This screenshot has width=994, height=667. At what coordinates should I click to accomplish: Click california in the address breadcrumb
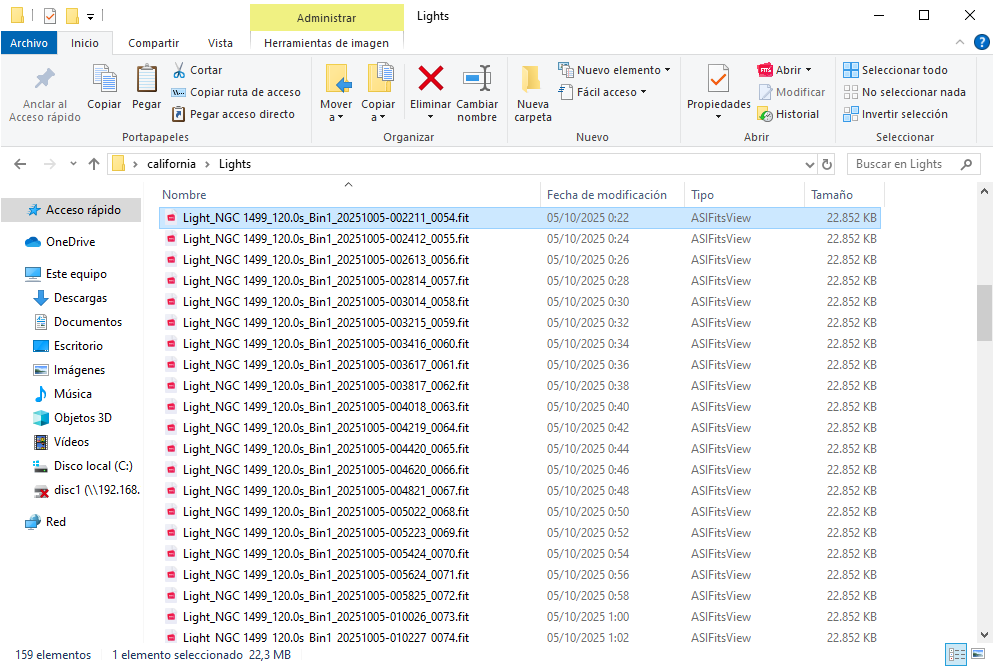pos(171,164)
